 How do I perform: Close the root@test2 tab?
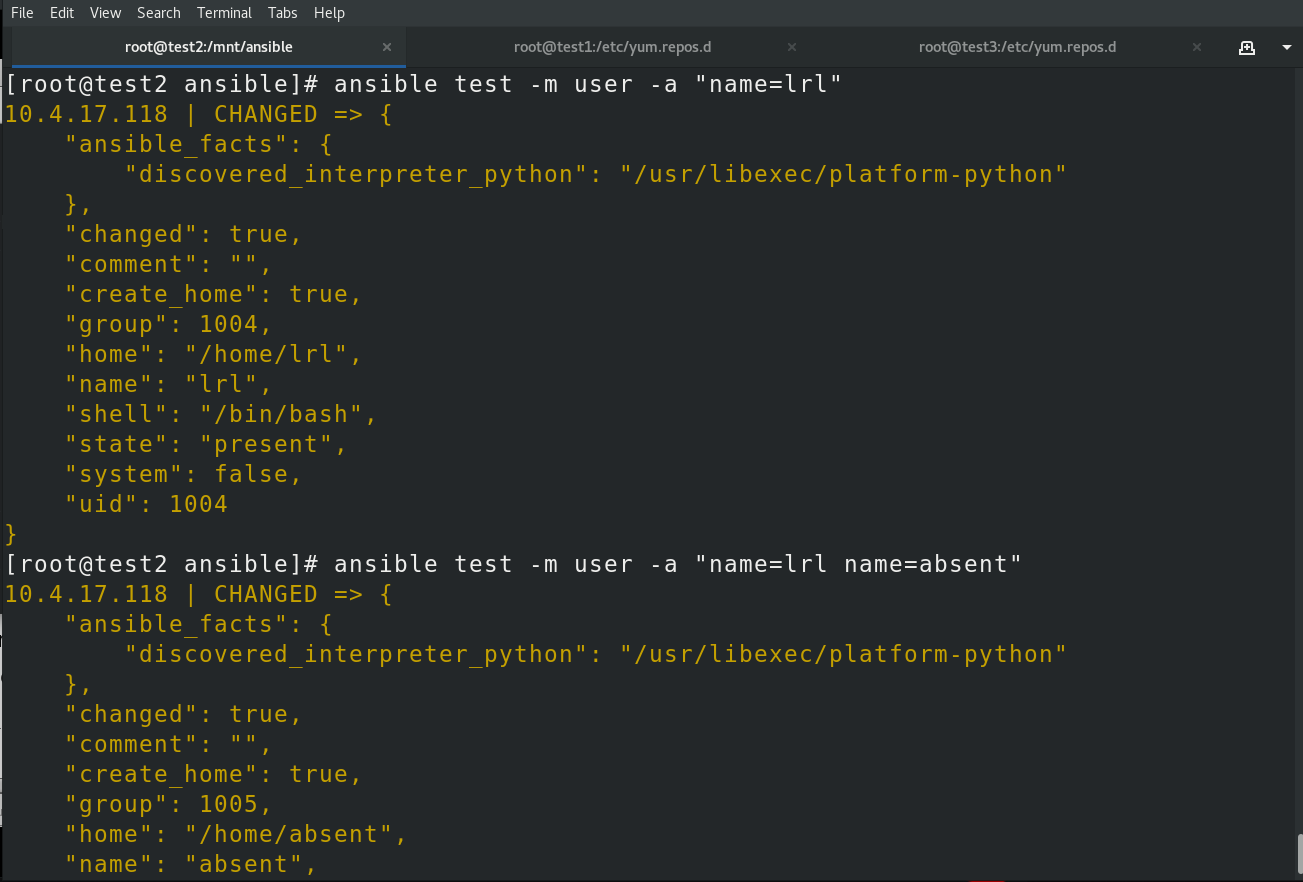(387, 47)
